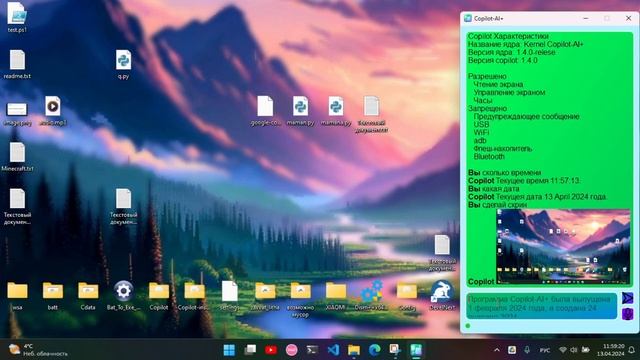Click the 'Флеш-накопитель' entry
Screen dimensions: 640x360
point(502,149)
